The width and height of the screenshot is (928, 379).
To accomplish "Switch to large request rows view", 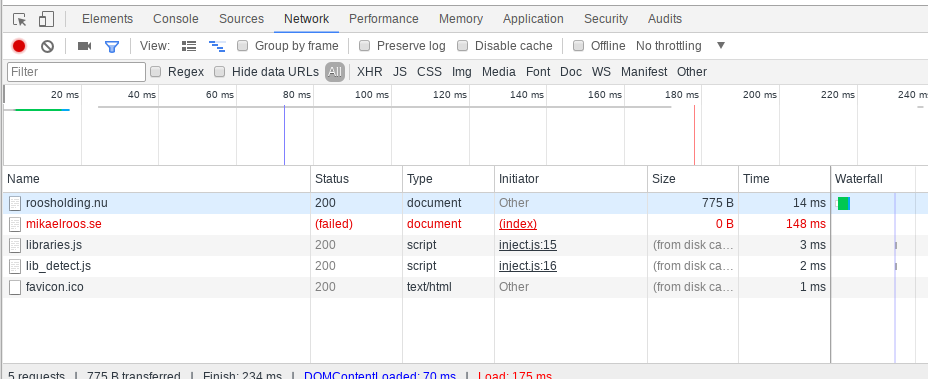I will tap(189, 46).
